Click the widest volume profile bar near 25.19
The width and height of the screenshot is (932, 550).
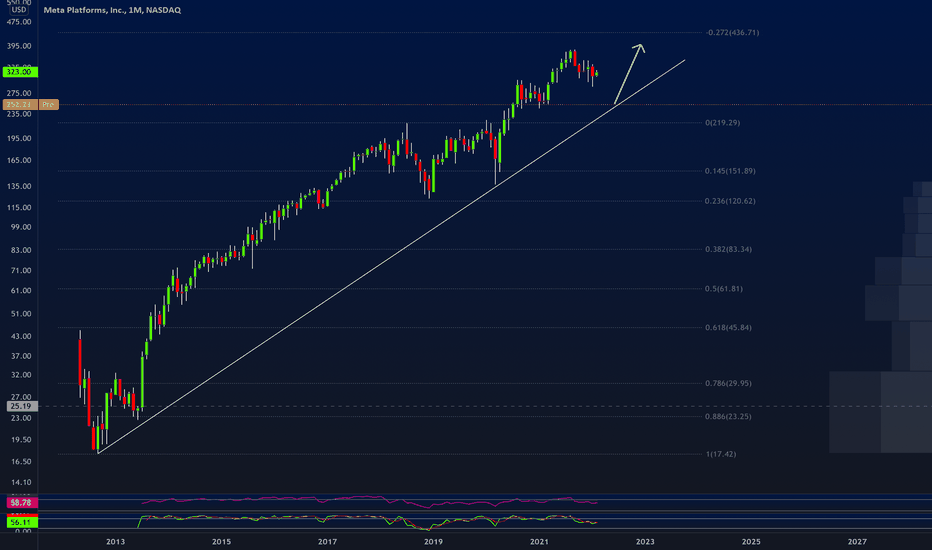point(880,412)
